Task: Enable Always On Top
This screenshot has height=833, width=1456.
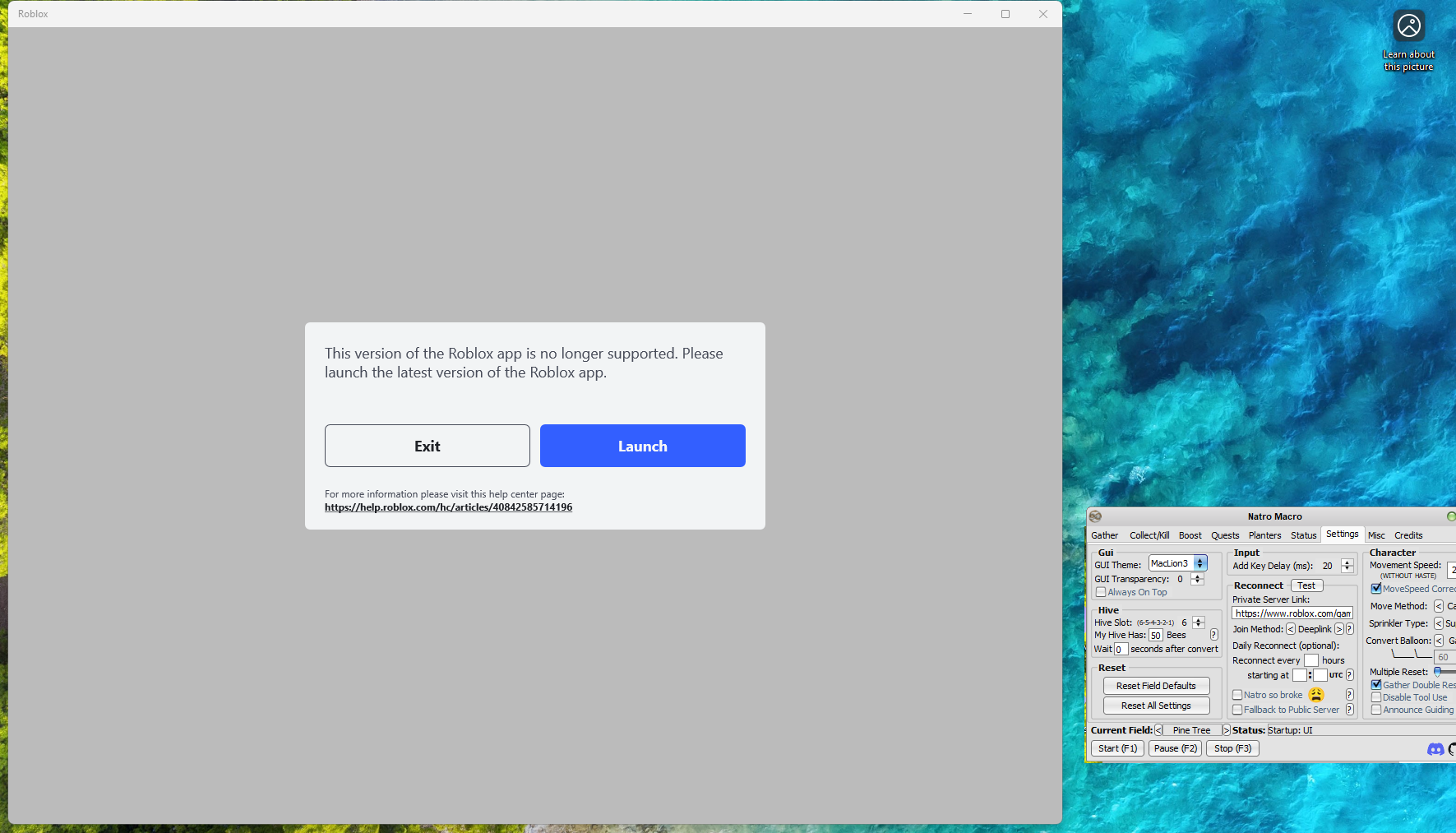Action: [1101, 592]
